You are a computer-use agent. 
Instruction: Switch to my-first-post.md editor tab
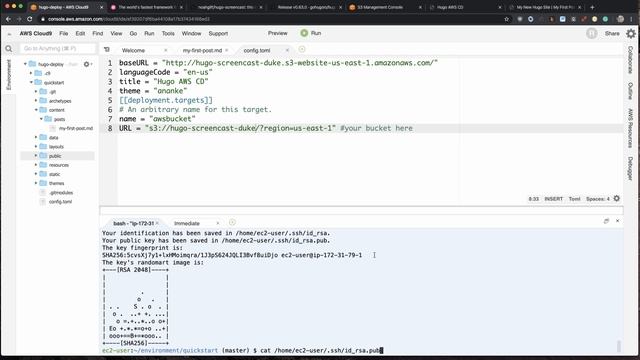tap(202, 50)
